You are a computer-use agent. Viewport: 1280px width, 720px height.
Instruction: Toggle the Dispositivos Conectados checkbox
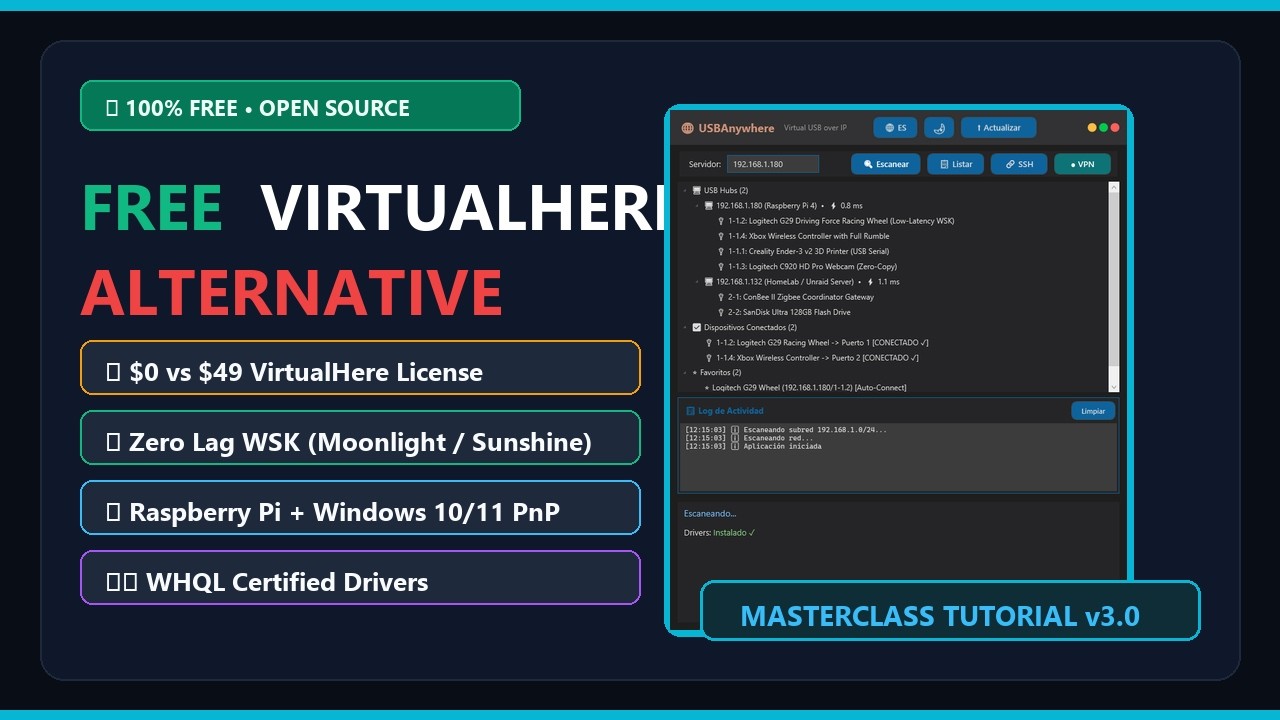[697, 327]
